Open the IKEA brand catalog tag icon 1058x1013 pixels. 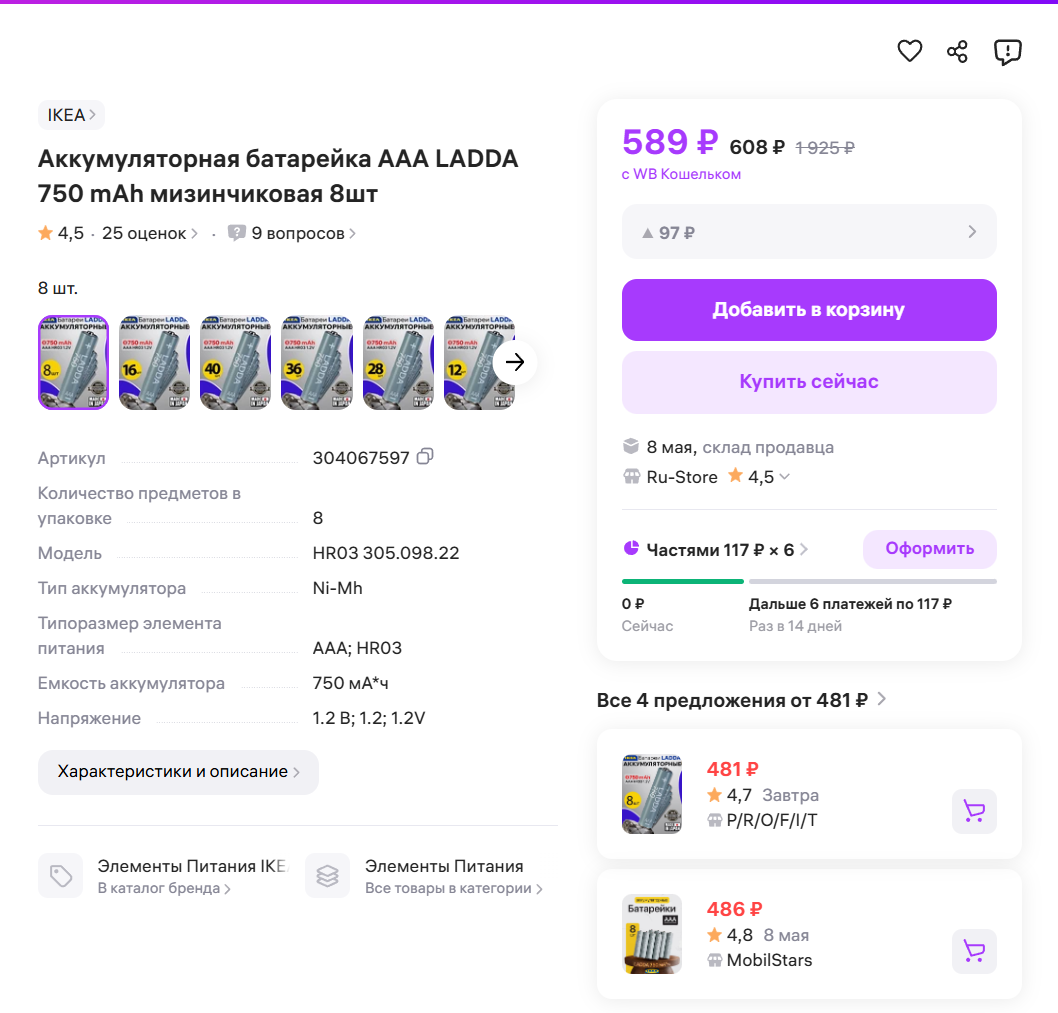[x=61, y=876]
